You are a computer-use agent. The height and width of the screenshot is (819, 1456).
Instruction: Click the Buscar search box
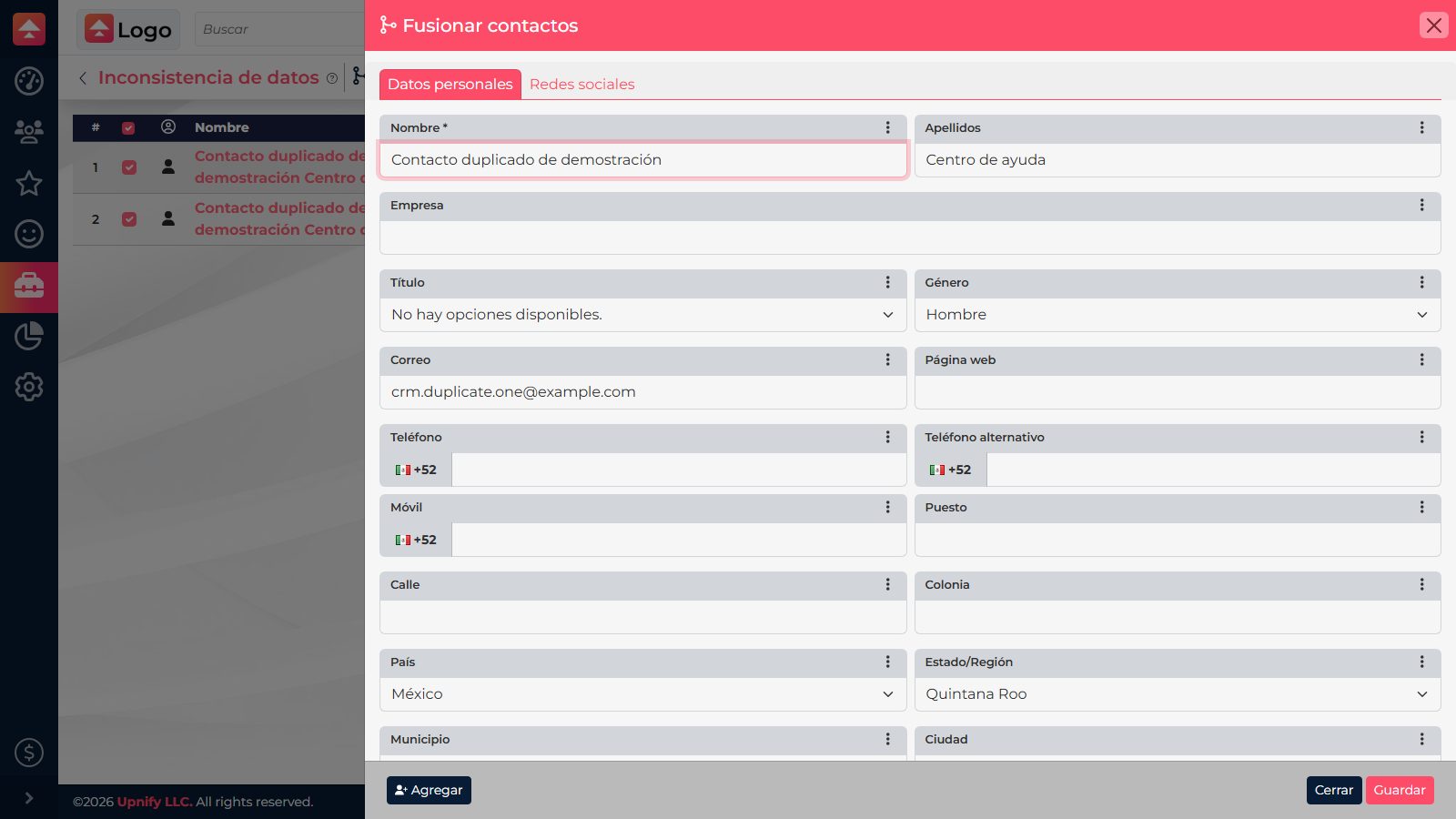[x=279, y=29]
